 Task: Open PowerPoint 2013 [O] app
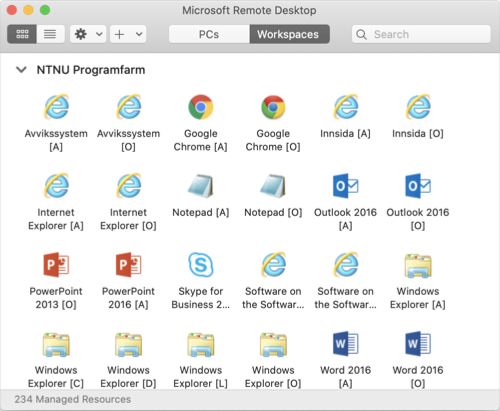(56, 265)
